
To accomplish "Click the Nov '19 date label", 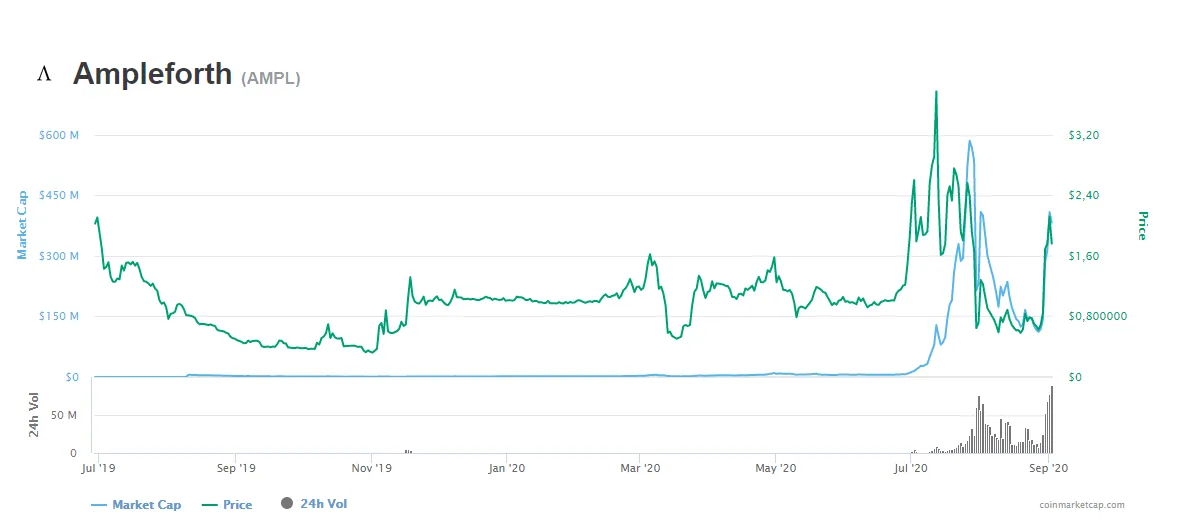I will (372, 468).
